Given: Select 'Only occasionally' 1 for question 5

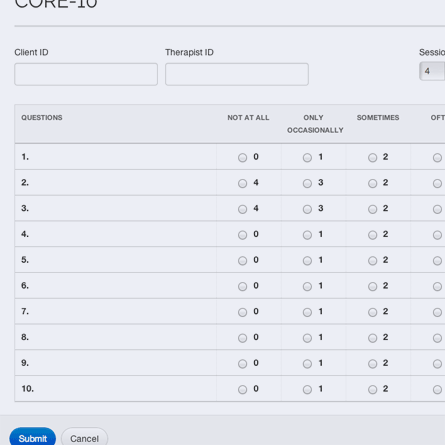Looking at the screenshot, I should tap(307, 261).
